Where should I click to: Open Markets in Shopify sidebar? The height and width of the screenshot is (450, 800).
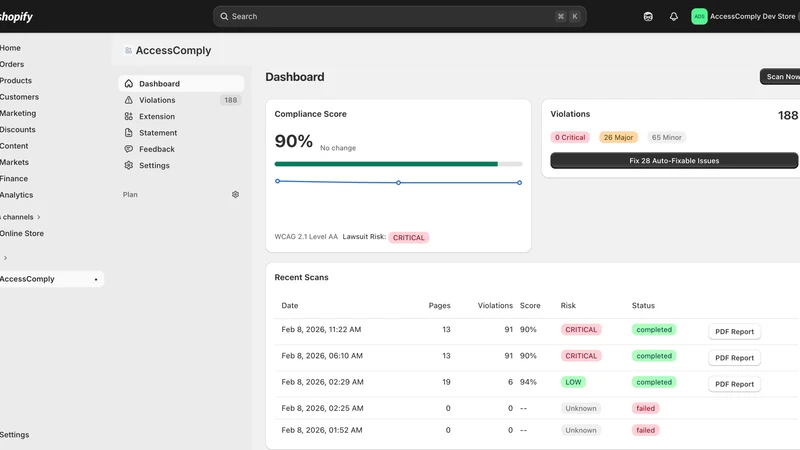pyautogui.click(x=14, y=162)
